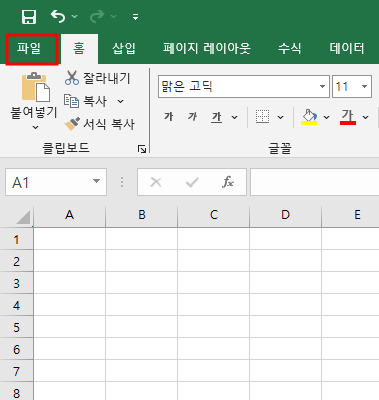This screenshot has height=400, width=379.
Task: Open the Name Box dropdown arrow
Action: tap(96, 181)
